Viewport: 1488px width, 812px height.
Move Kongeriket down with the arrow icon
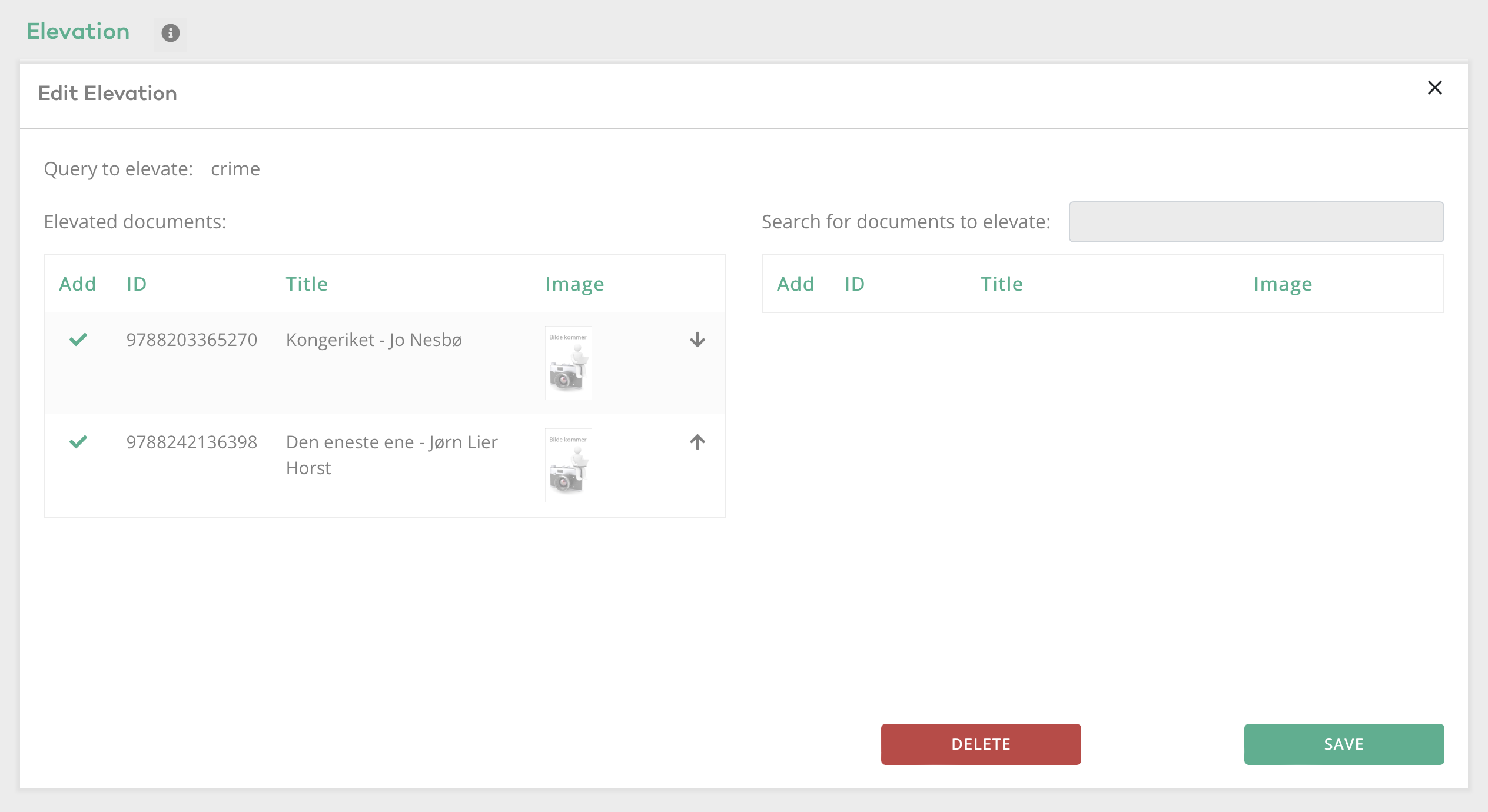697,340
